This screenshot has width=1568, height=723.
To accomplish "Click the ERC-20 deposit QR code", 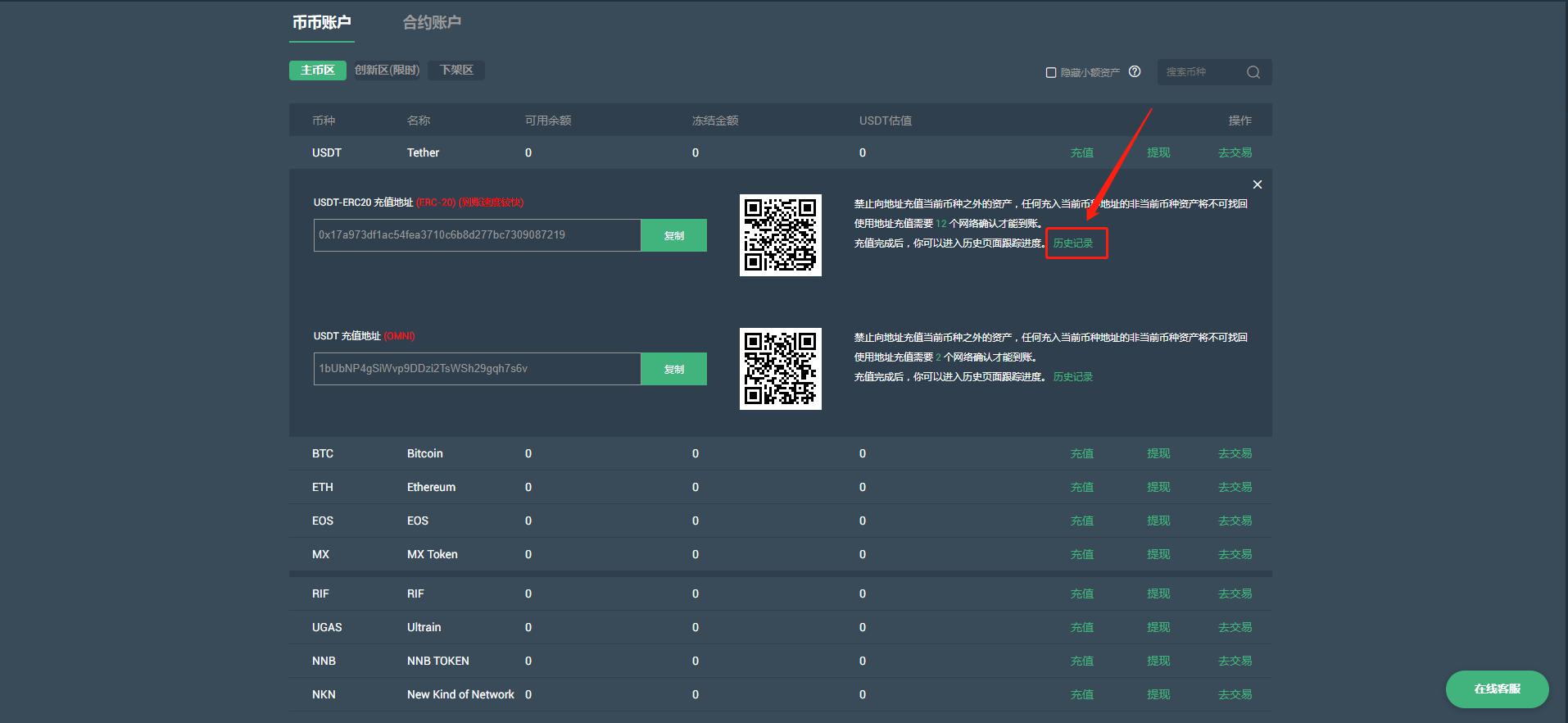I will pyautogui.click(x=781, y=235).
